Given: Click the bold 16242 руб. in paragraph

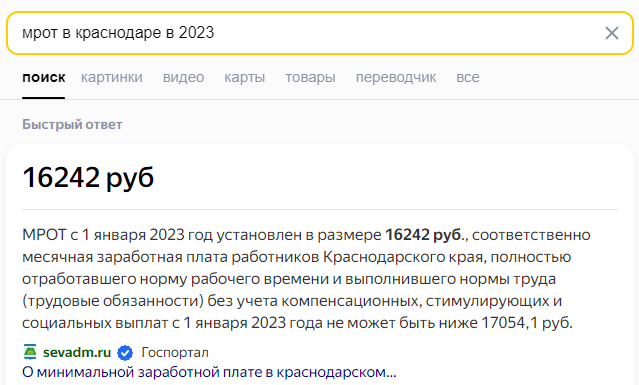Looking at the screenshot, I should (424, 235).
